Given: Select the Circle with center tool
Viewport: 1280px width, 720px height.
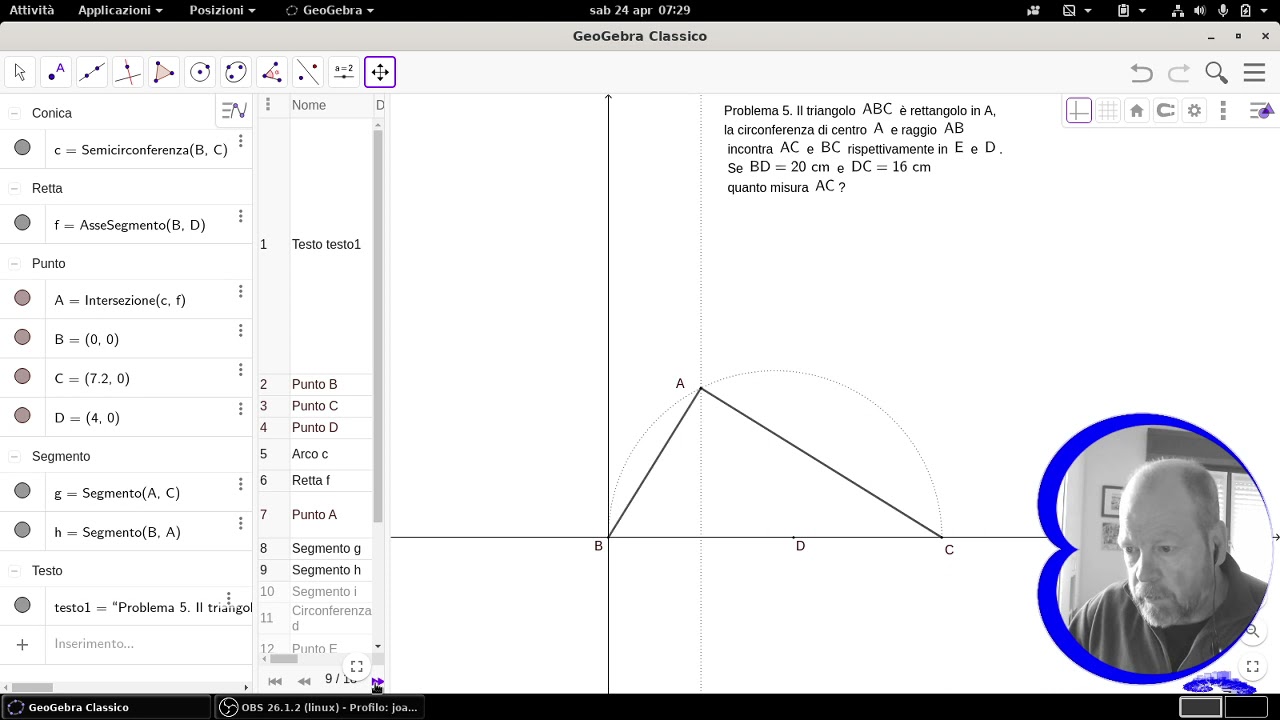Looking at the screenshot, I should [x=200, y=72].
